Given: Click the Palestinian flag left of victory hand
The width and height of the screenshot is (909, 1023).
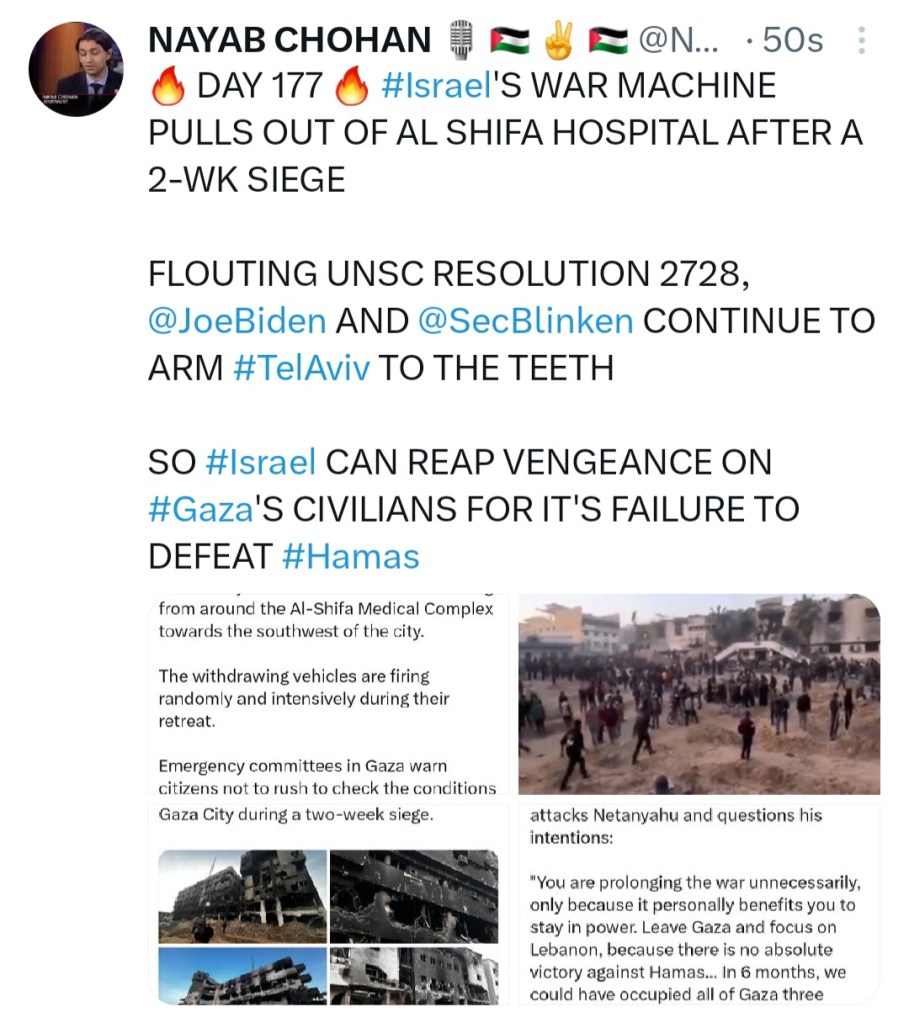Looking at the screenshot, I should pos(510,41).
